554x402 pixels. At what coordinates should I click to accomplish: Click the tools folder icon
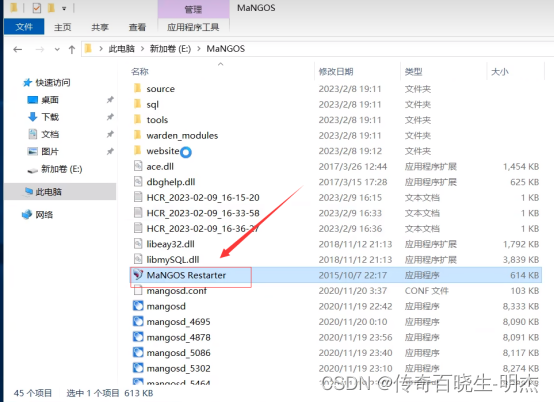coord(138,119)
